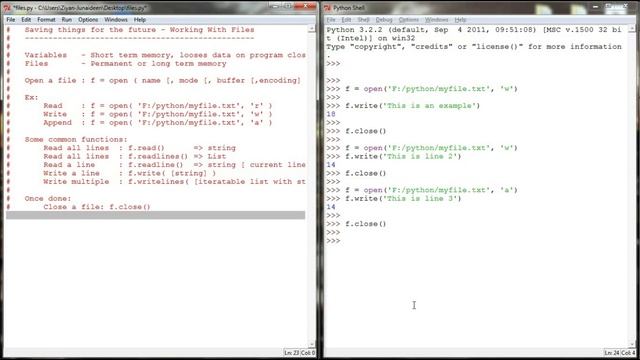Click f.write('This is line 2') in shell
Viewport: 640px width, 360px height.
click(403, 157)
